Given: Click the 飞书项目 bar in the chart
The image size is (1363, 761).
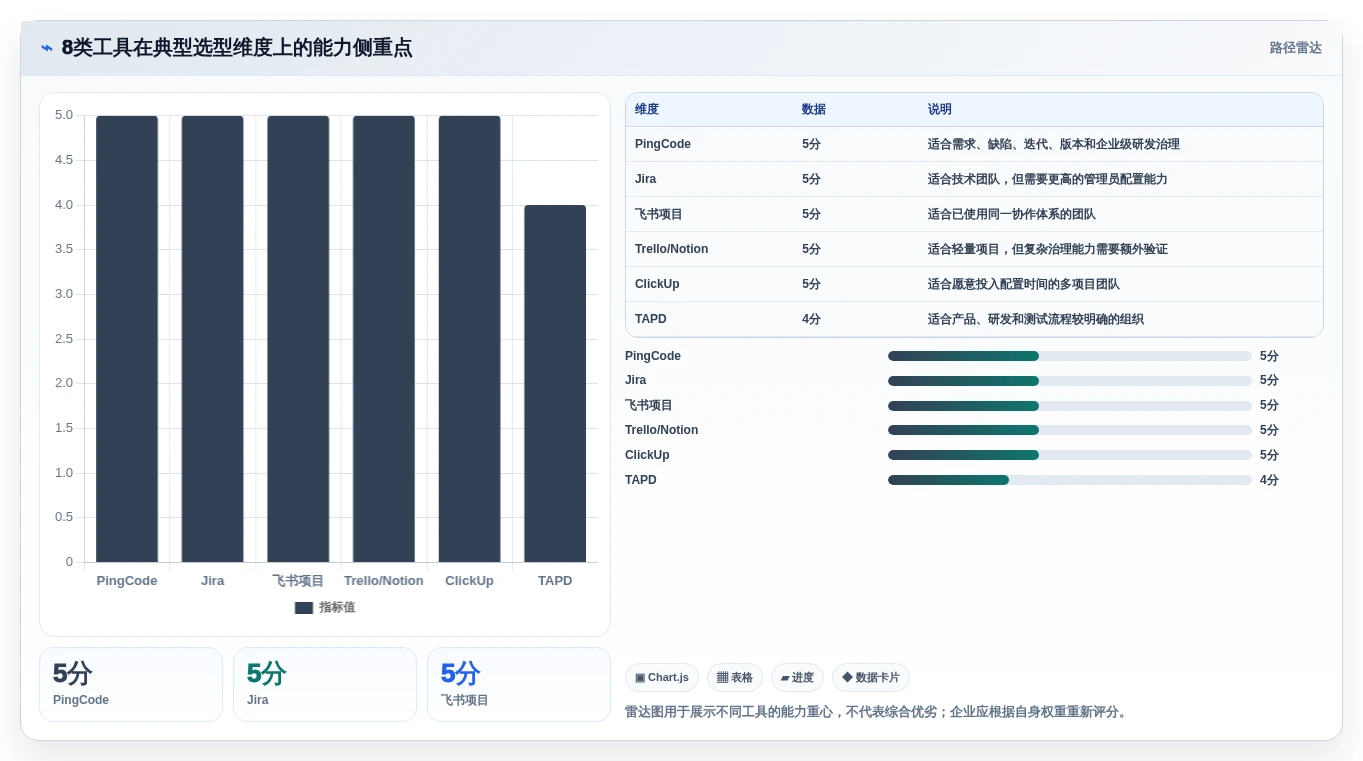Looking at the screenshot, I should point(298,339).
